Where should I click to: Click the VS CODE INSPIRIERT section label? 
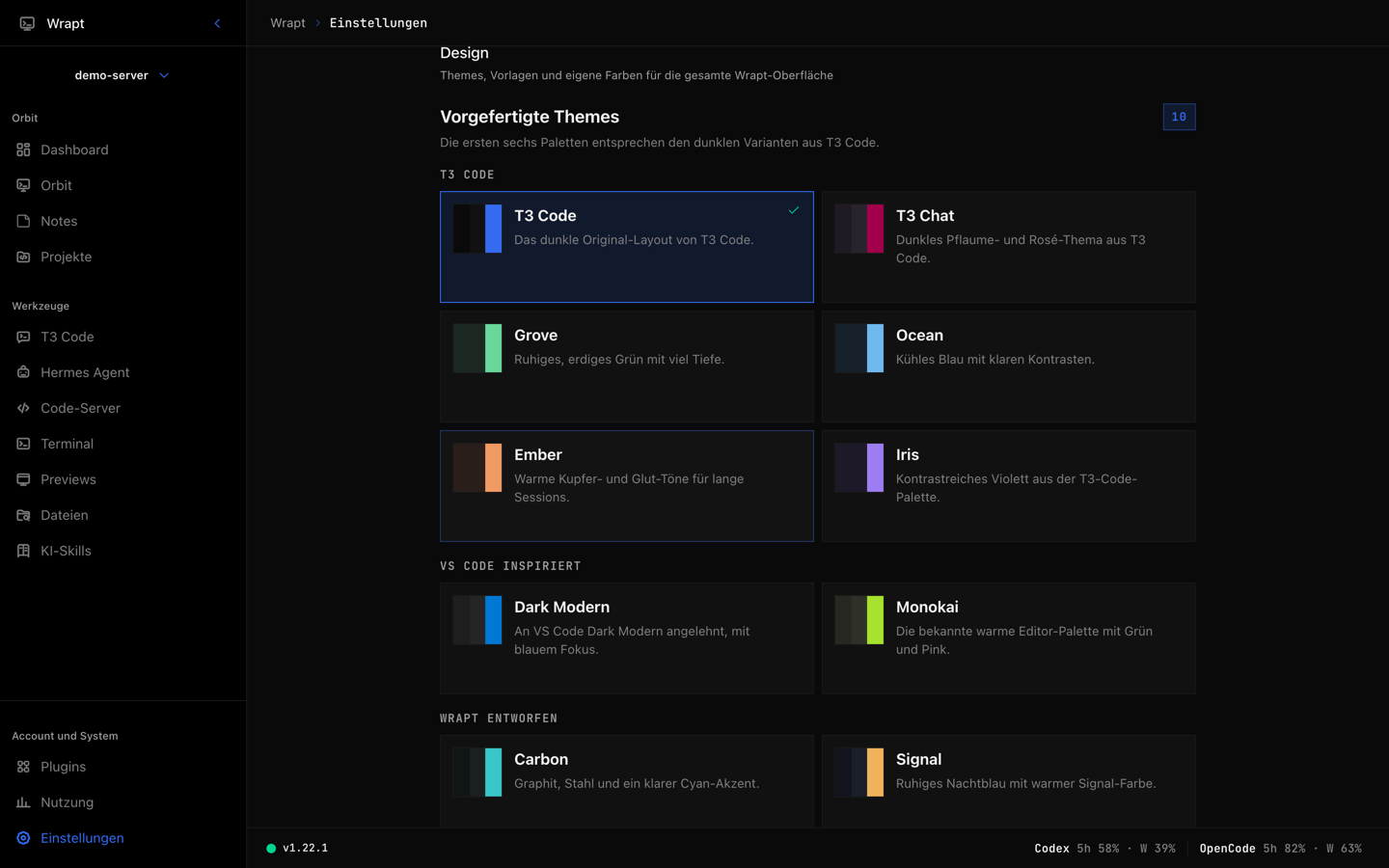pos(510,566)
